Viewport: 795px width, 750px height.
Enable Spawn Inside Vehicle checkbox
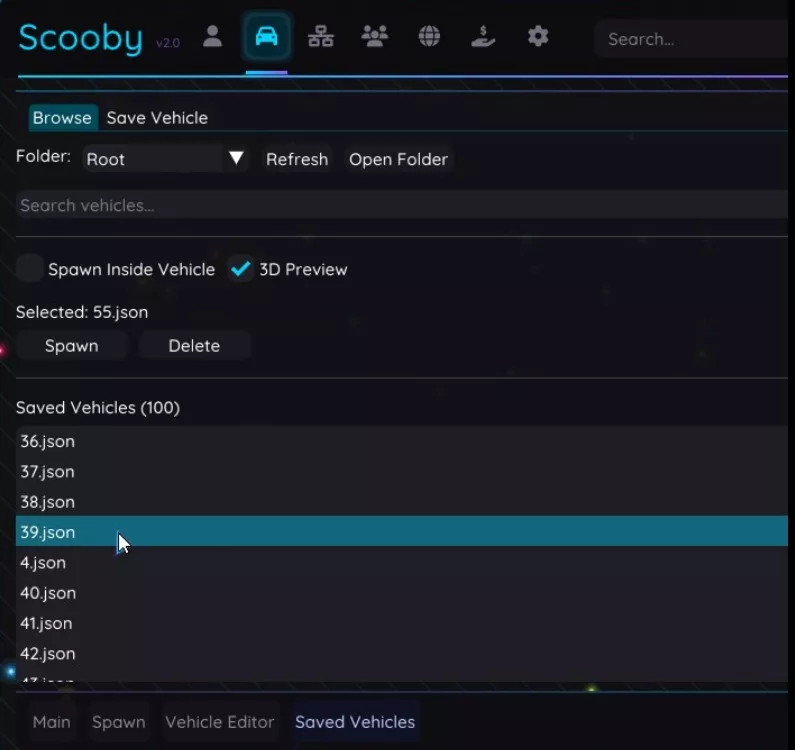(x=29, y=269)
